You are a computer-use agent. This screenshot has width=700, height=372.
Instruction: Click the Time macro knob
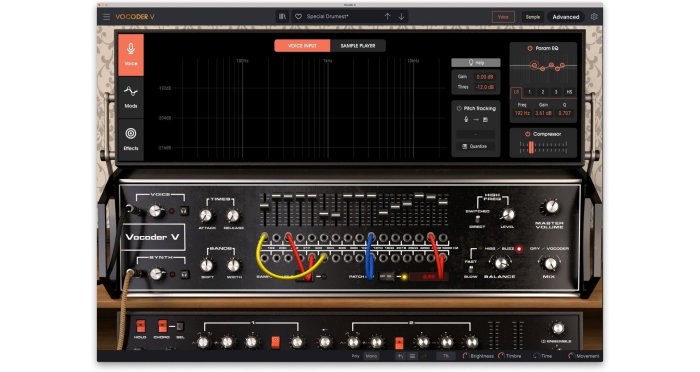[536, 356]
